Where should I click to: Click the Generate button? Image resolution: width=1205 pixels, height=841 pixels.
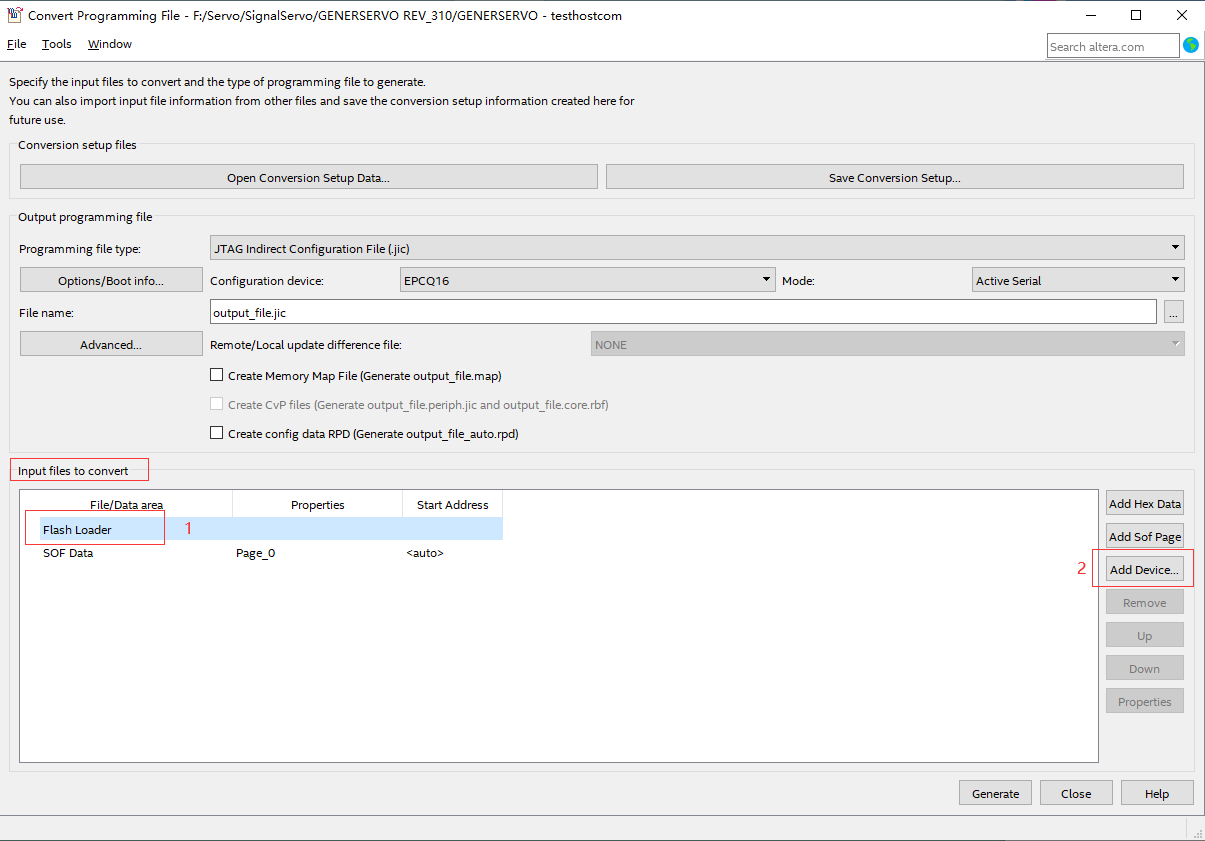point(995,793)
